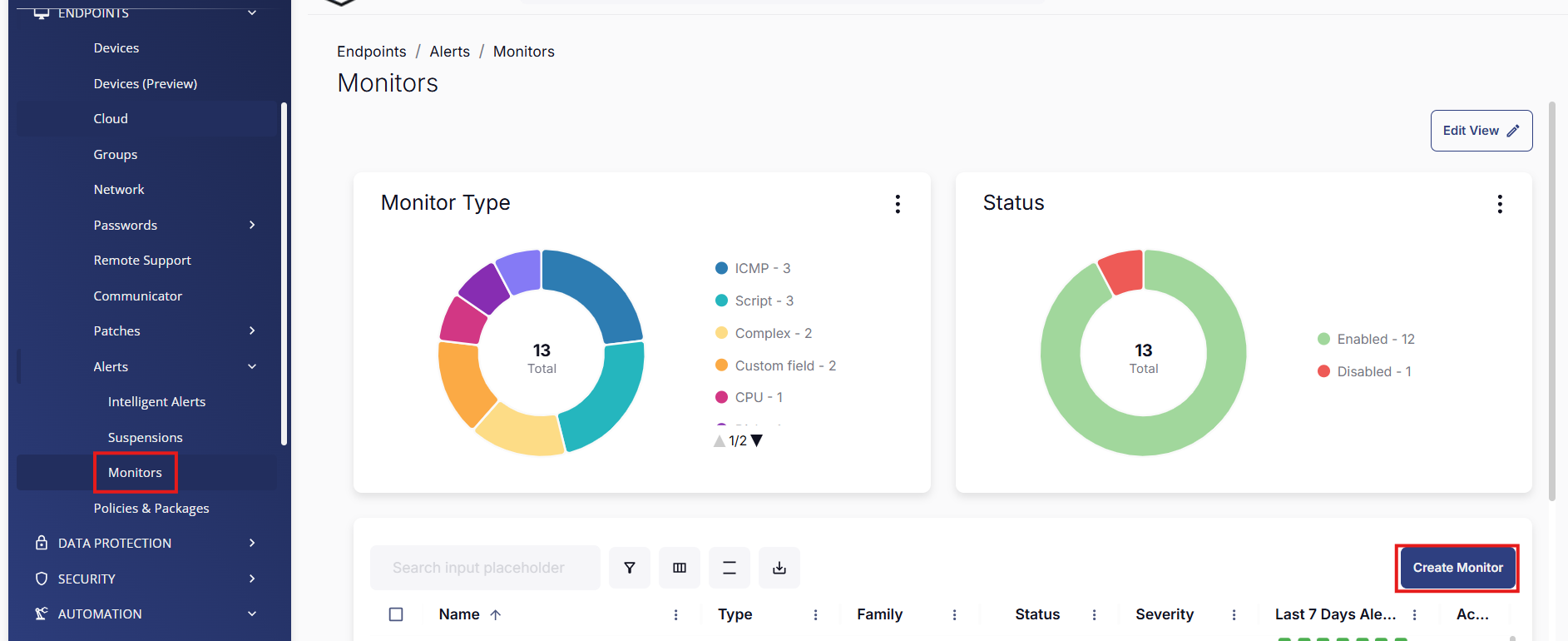1568x641 pixels.
Task: Open Monitor Type card options menu
Action: tap(898, 204)
